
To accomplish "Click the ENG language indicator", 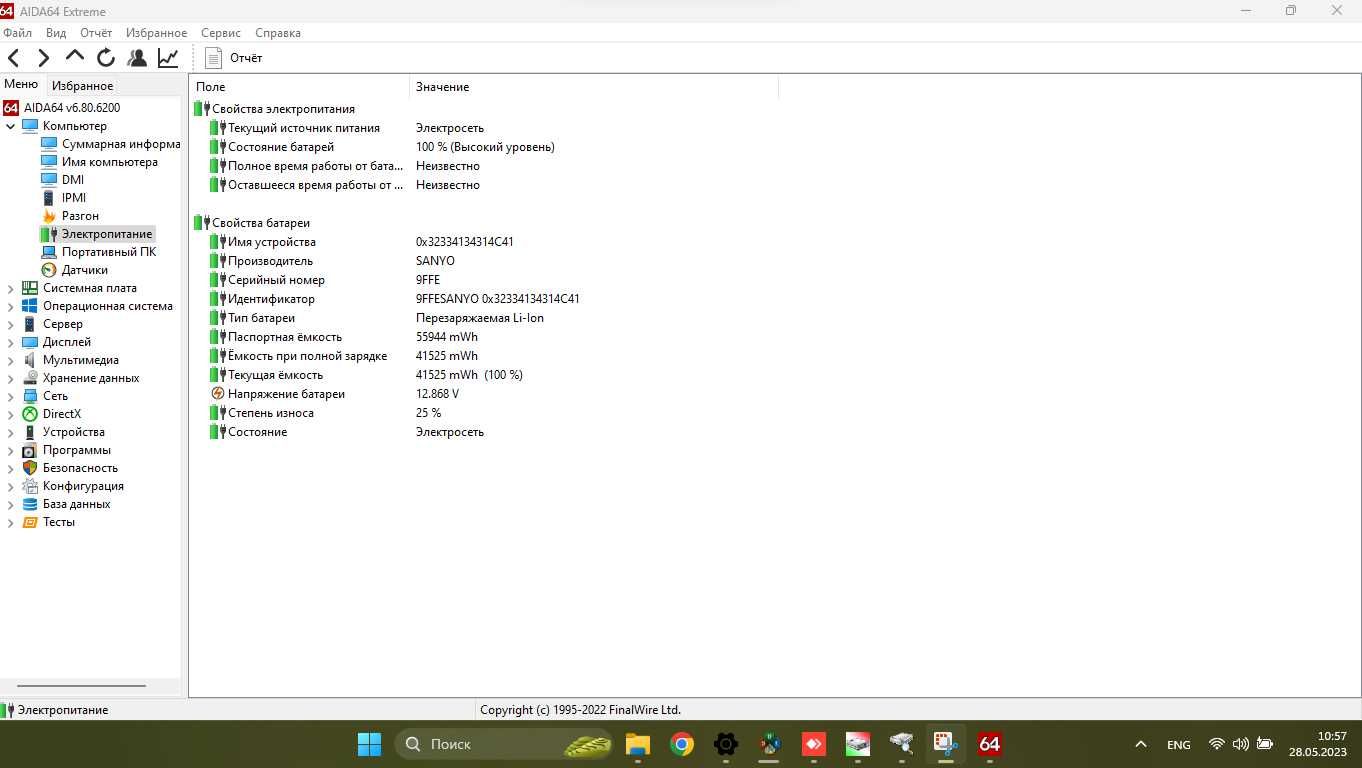I will (x=1178, y=745).
